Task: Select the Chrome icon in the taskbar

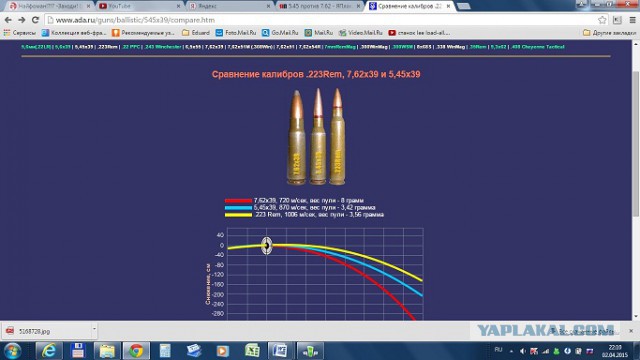Action: (136, 351)
